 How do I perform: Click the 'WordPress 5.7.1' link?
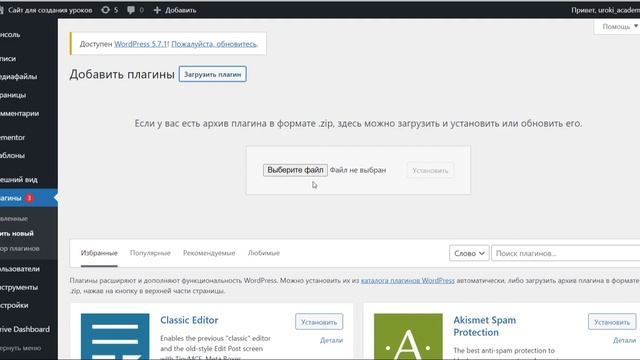[x=141, y=44]
